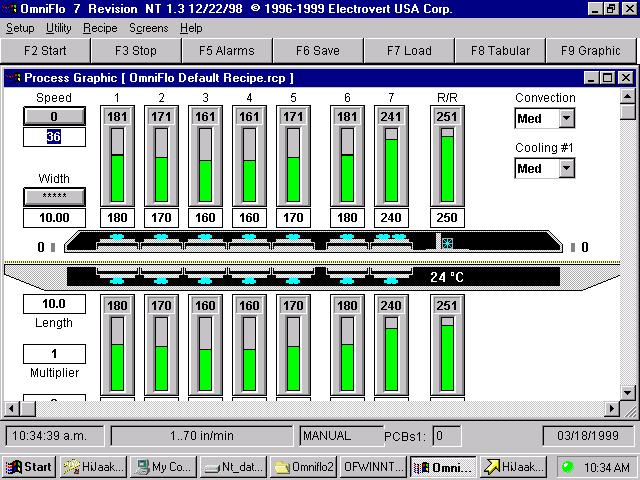This screenshot has height=480, width=640.
Task: Click top R/R zone green temperature bar
Action: 447,169
